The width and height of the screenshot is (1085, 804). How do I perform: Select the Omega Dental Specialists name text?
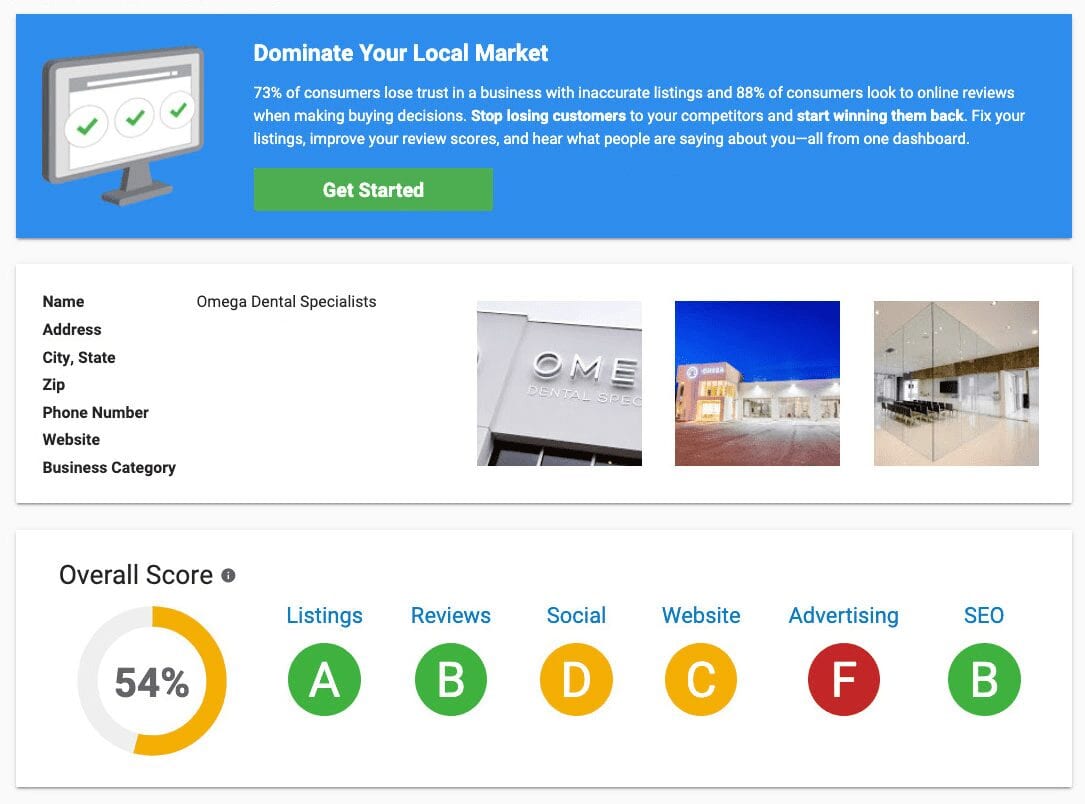click(286, 302)
